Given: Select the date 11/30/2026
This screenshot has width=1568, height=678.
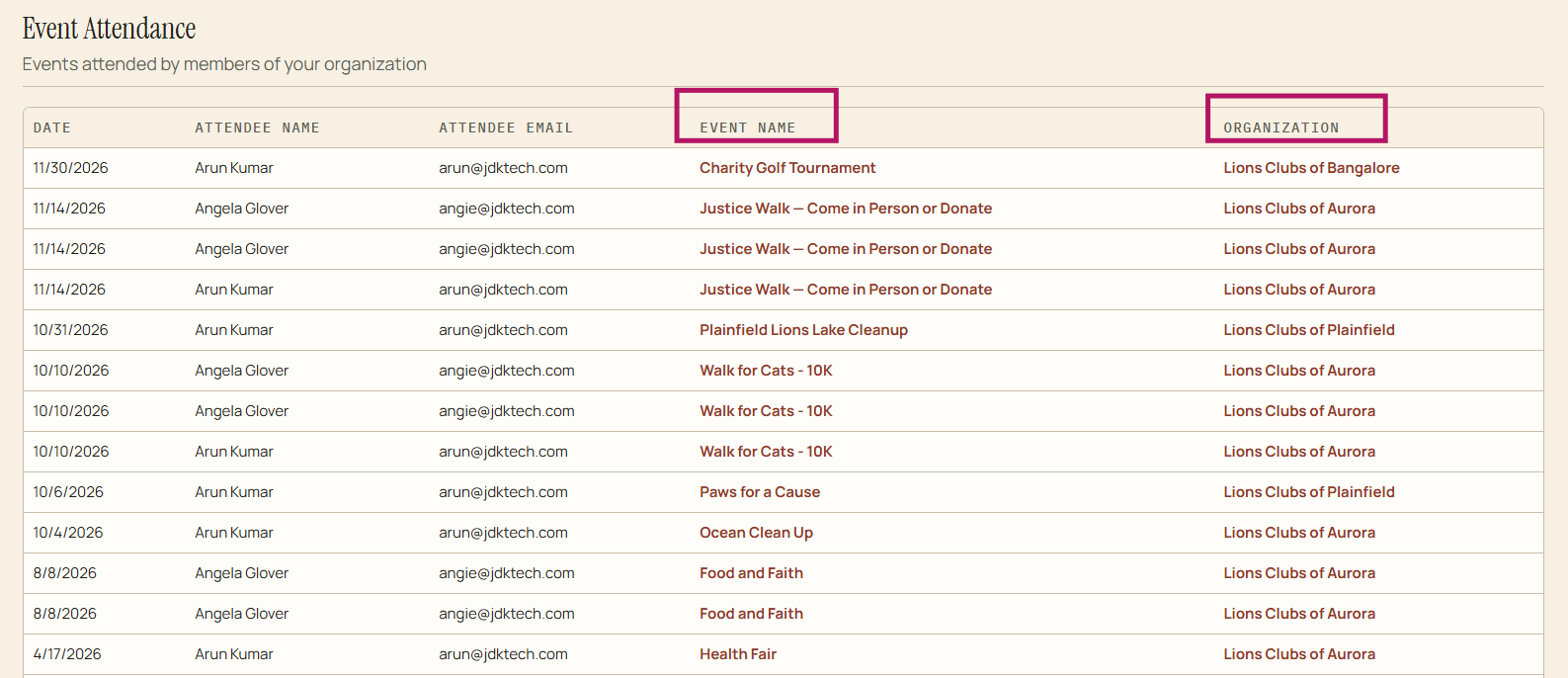Looking at the screenshot, I should [x=70, y=168].
